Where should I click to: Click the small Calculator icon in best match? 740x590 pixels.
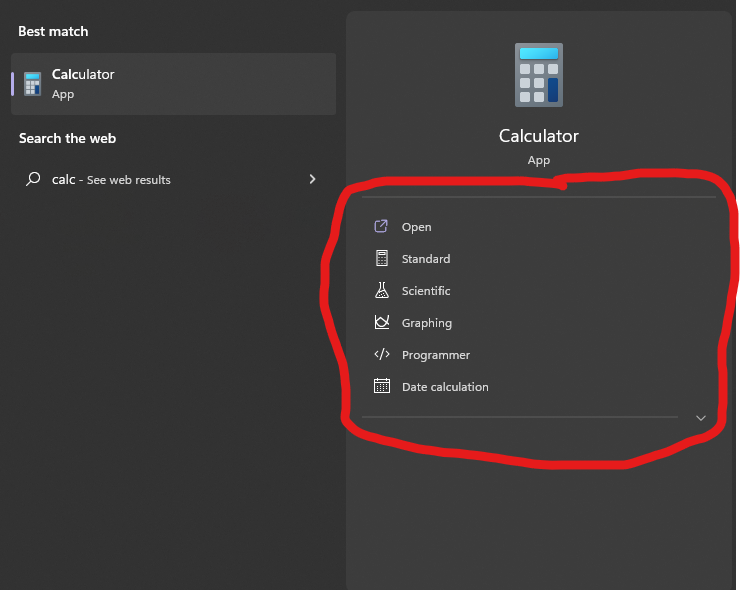(33, 84)
